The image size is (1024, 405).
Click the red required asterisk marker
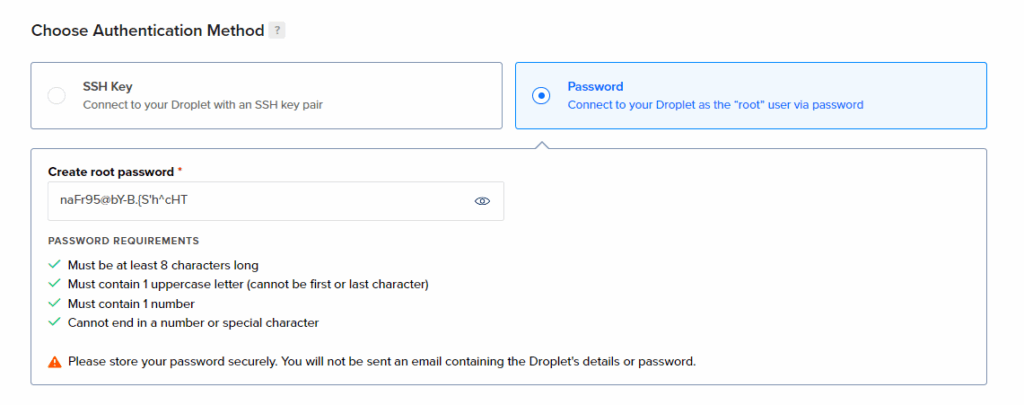[x=180, y=171]
